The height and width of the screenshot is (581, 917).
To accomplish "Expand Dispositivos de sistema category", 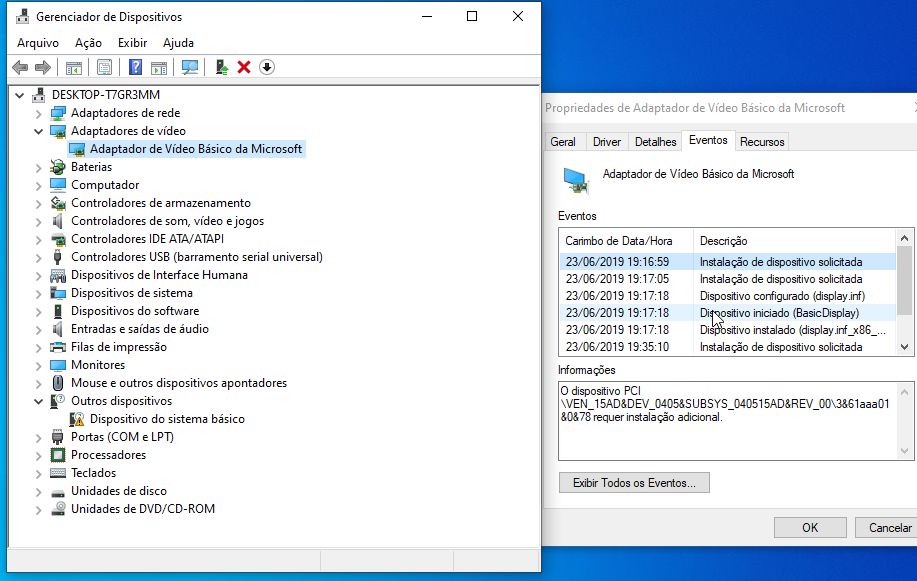I will tap(39, 294).
